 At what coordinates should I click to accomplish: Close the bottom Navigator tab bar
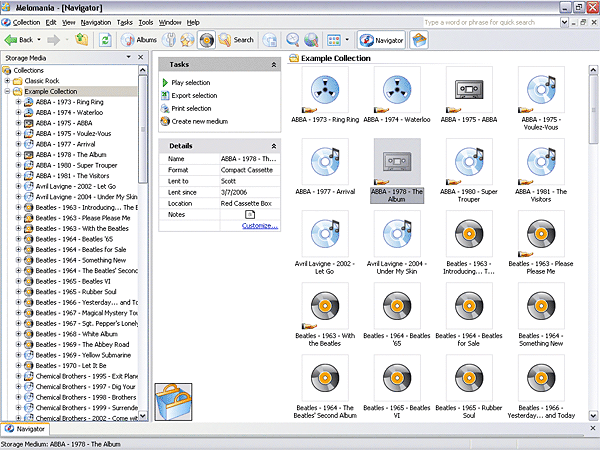[x=593, y=428]
